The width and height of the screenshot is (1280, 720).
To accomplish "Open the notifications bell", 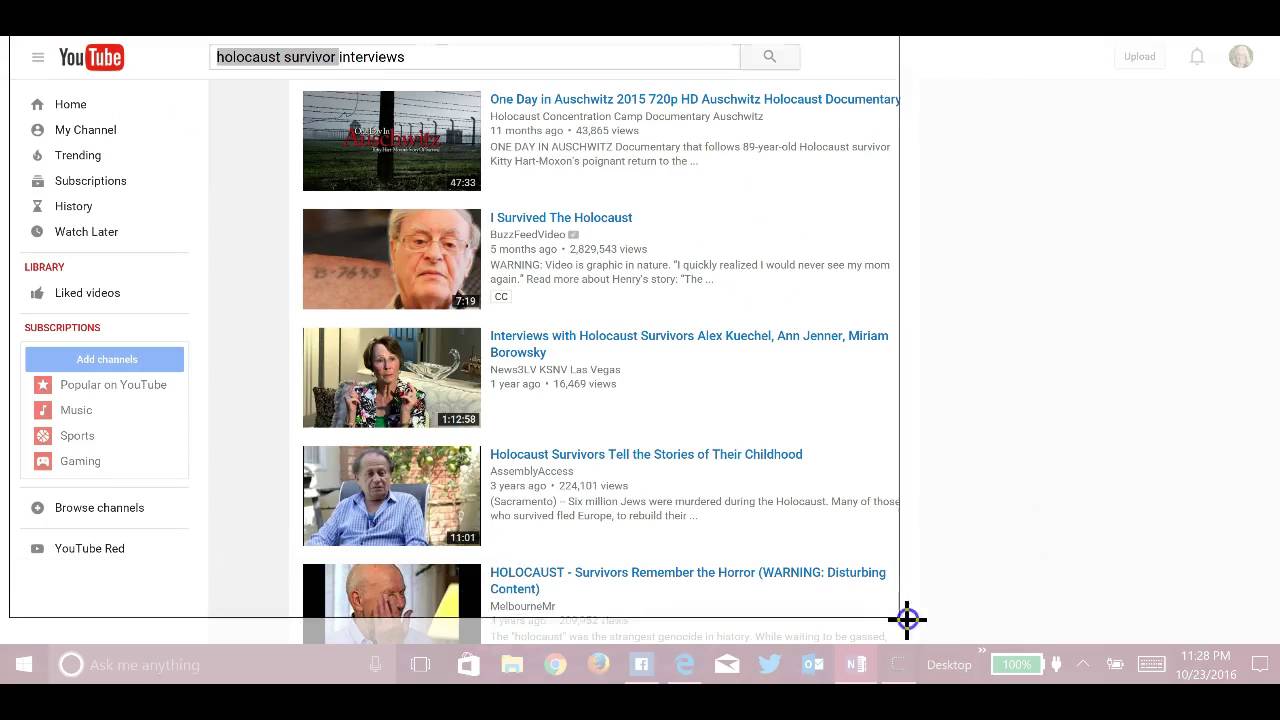I will 1197,57.
